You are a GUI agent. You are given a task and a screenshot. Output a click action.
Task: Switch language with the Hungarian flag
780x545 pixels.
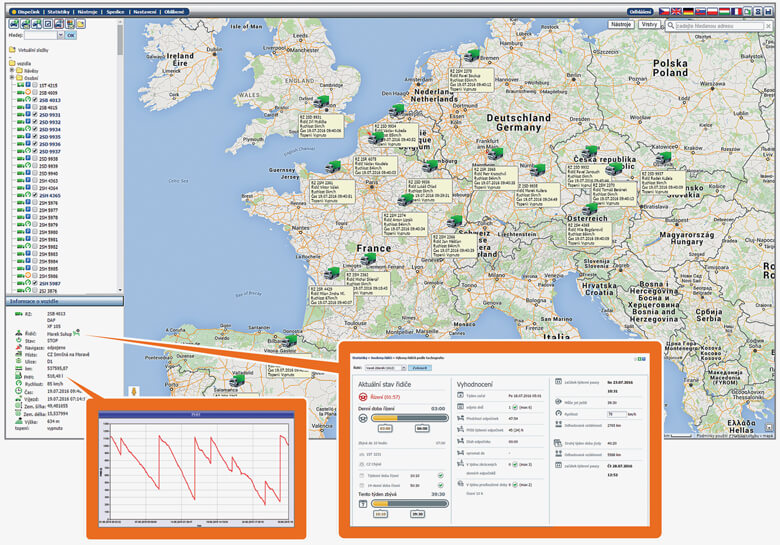coord(724,11)
